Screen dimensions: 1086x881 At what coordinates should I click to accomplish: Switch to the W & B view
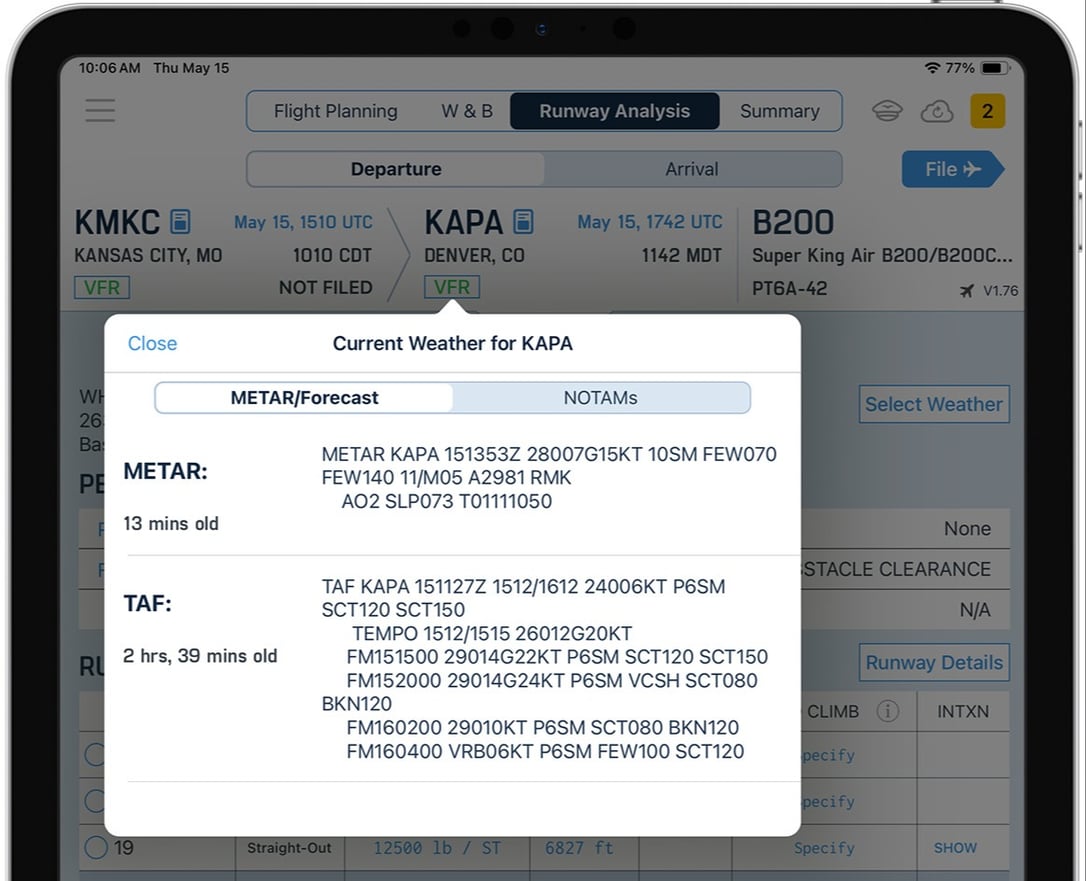(x=466, y=111)
